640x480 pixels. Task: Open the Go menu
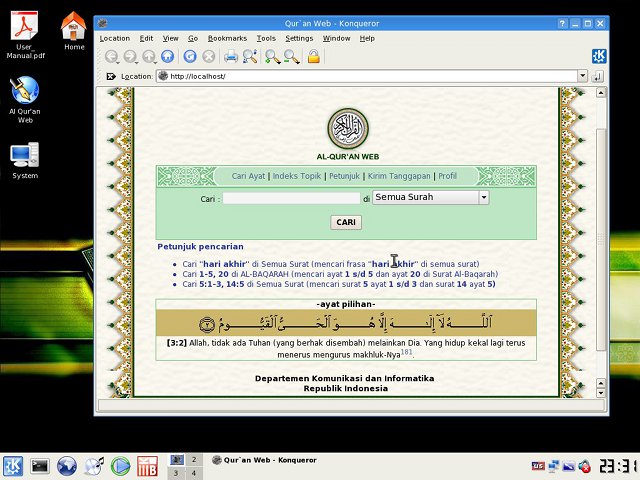click(x=193, y=38)
